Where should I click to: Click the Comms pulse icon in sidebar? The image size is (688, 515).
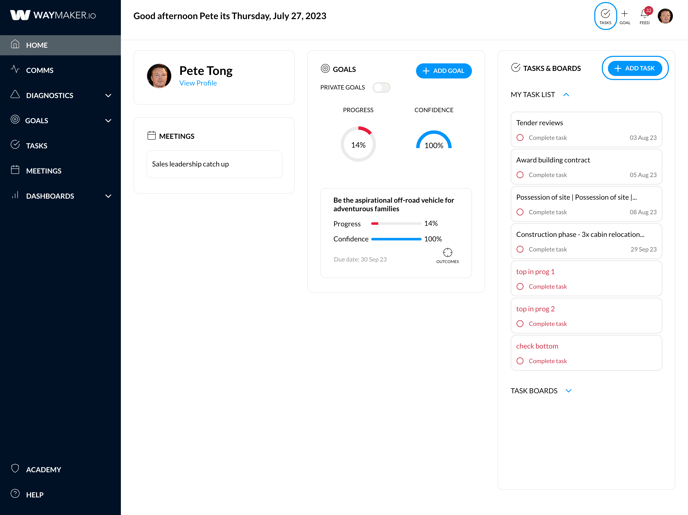pyautogui.click(x=15, y=69)
